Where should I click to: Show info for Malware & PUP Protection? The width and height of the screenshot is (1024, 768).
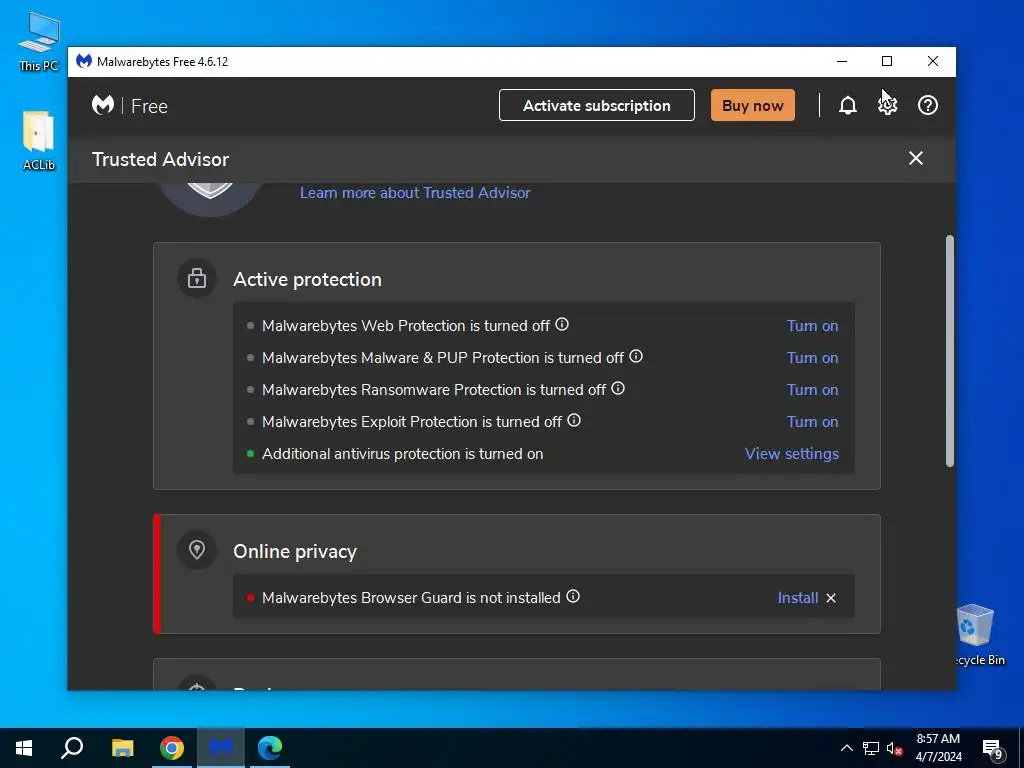(635, 356)
